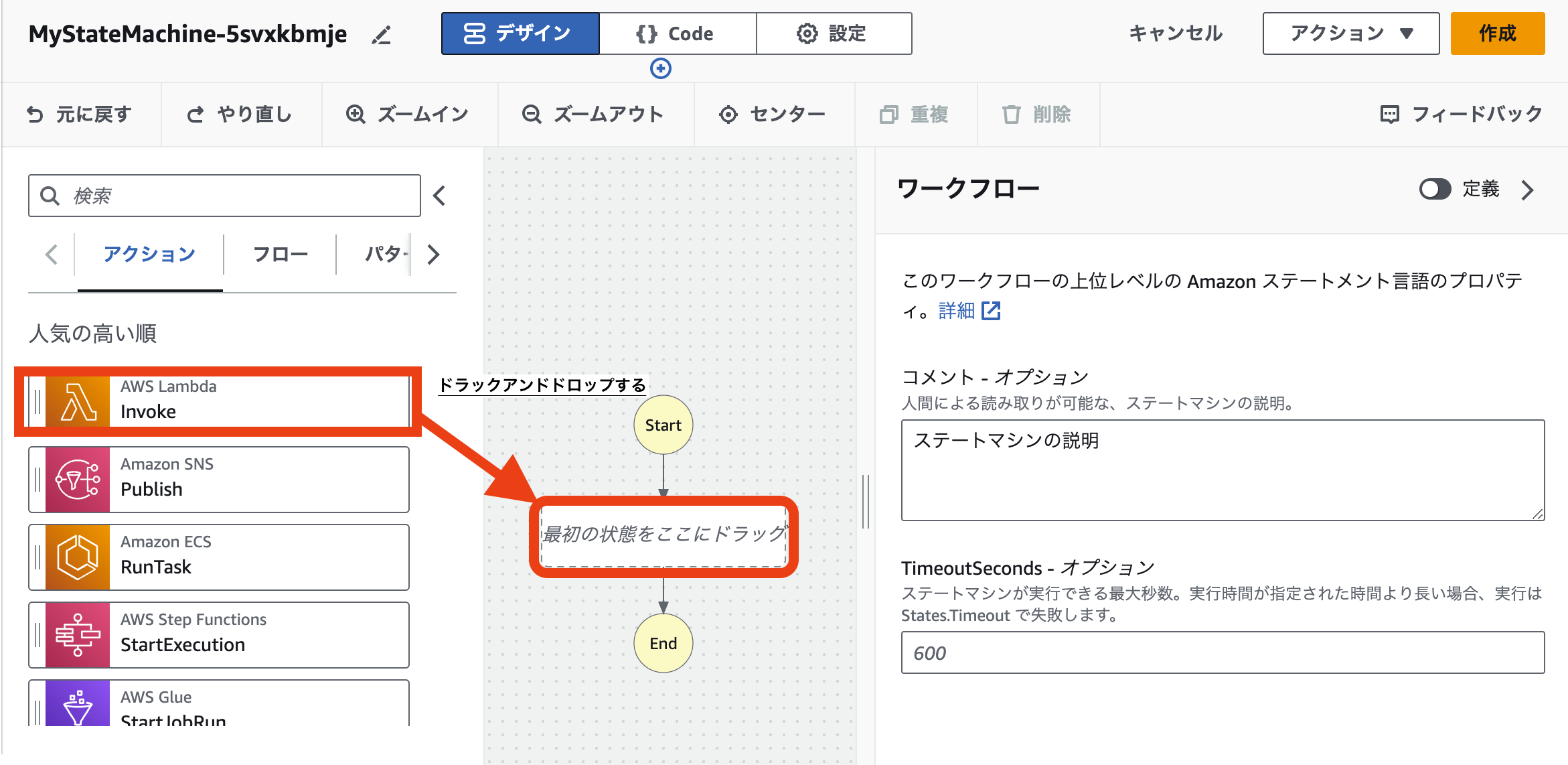1568x765 pixels.
Task: Click the ズームイン tool
Action: [x=409, y=114]
